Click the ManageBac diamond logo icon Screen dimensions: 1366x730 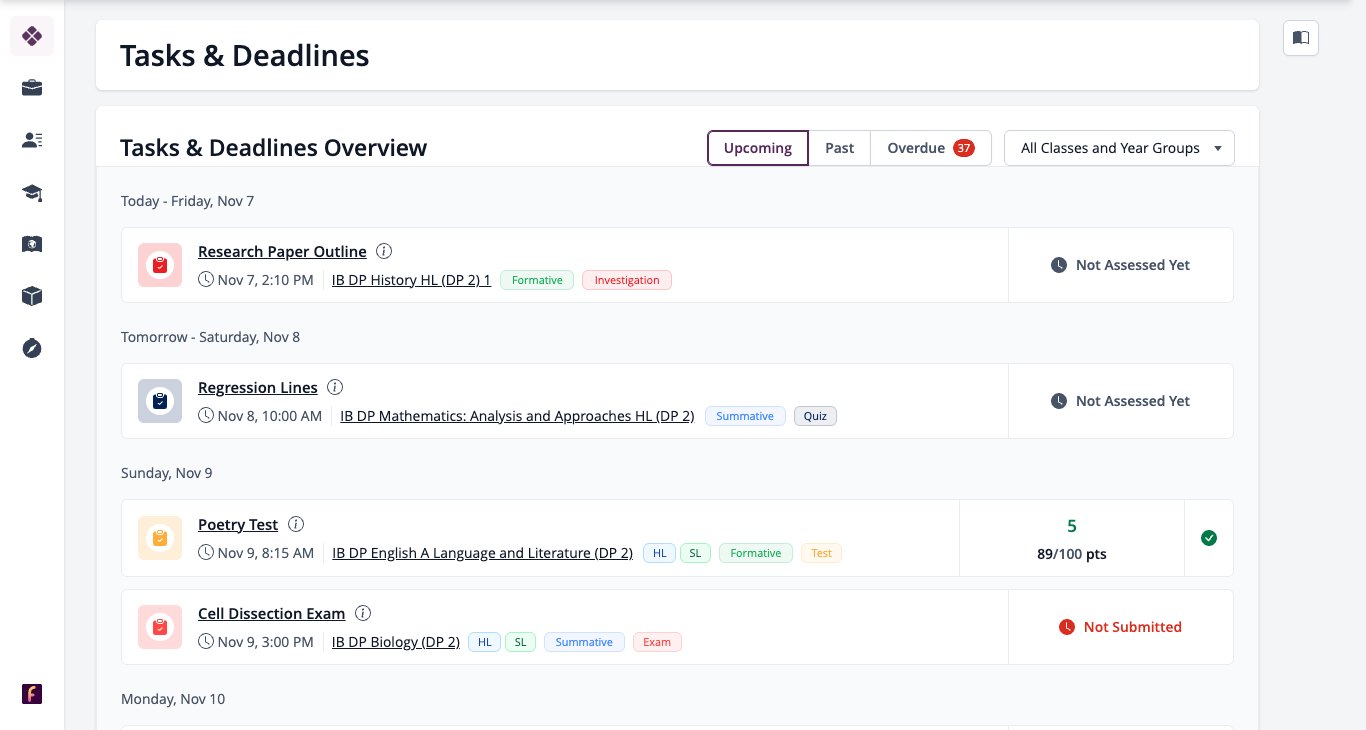32,36
